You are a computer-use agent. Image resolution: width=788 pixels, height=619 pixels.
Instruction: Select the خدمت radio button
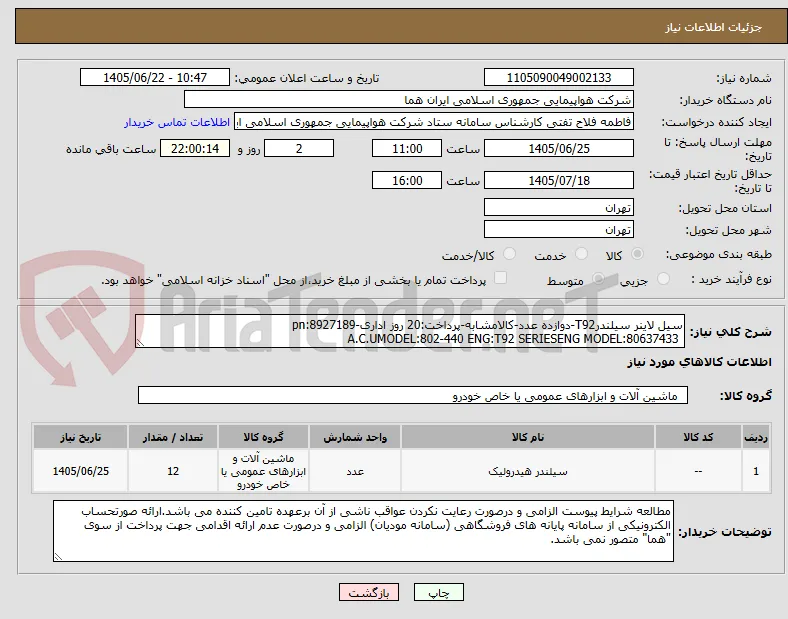point(581,254)
